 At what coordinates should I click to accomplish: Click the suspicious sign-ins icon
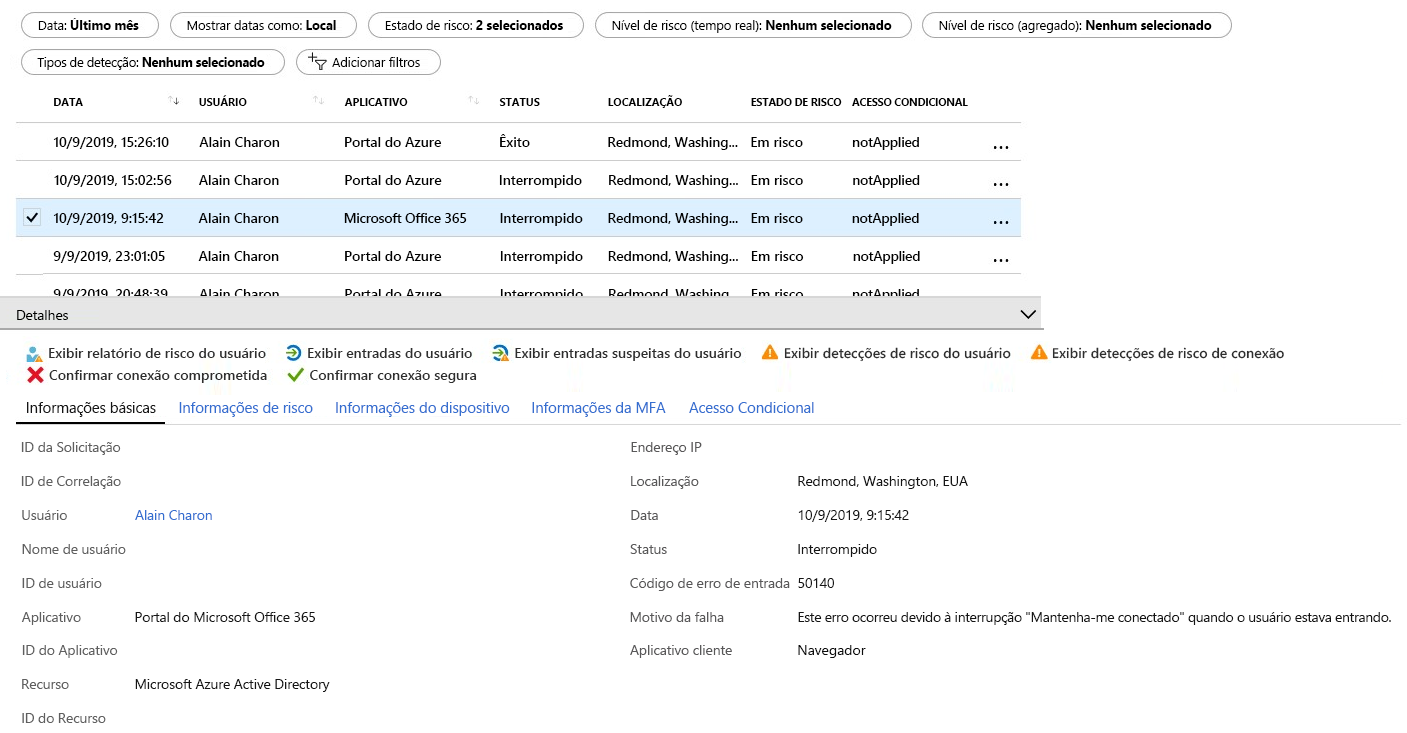pyautogui.click(x=501, y=353)
